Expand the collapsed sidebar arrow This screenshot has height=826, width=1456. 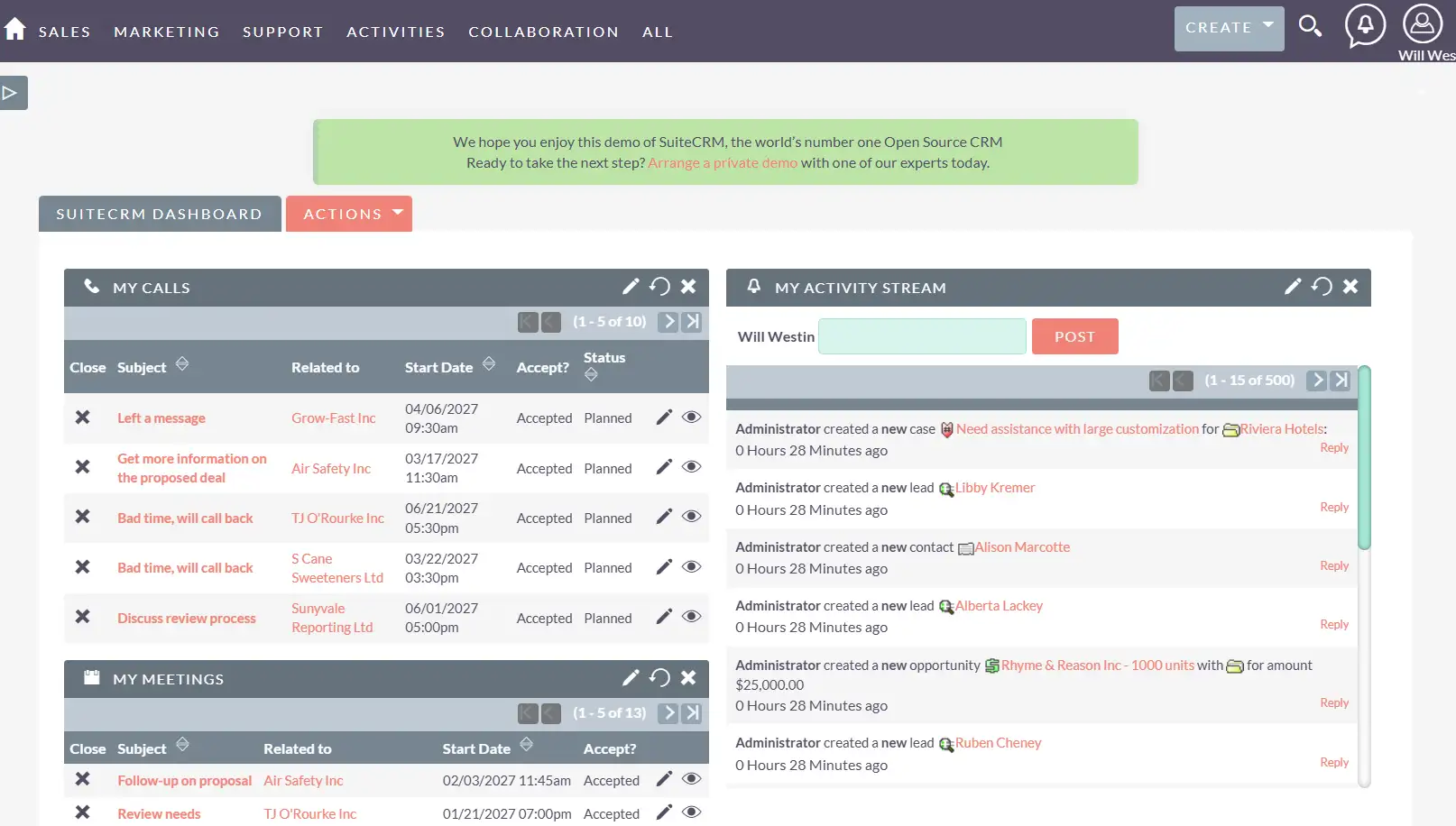tap(12, 93)
